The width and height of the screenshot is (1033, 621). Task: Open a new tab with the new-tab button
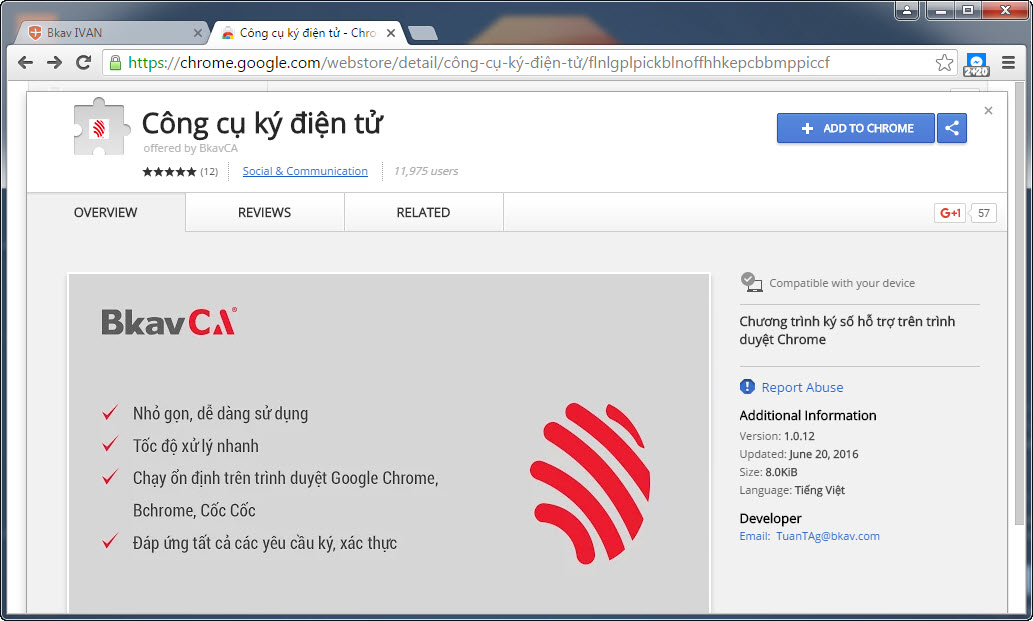[x=422, y=33]
